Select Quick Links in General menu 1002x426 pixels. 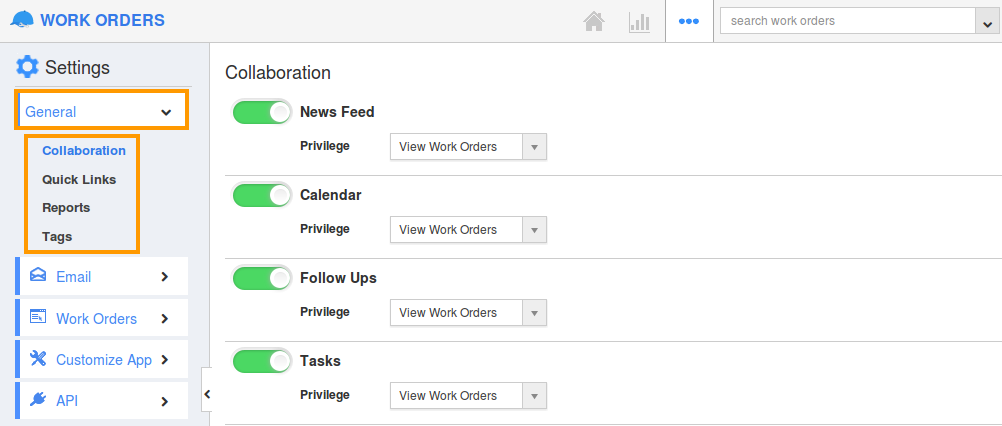tap(79, 179)
